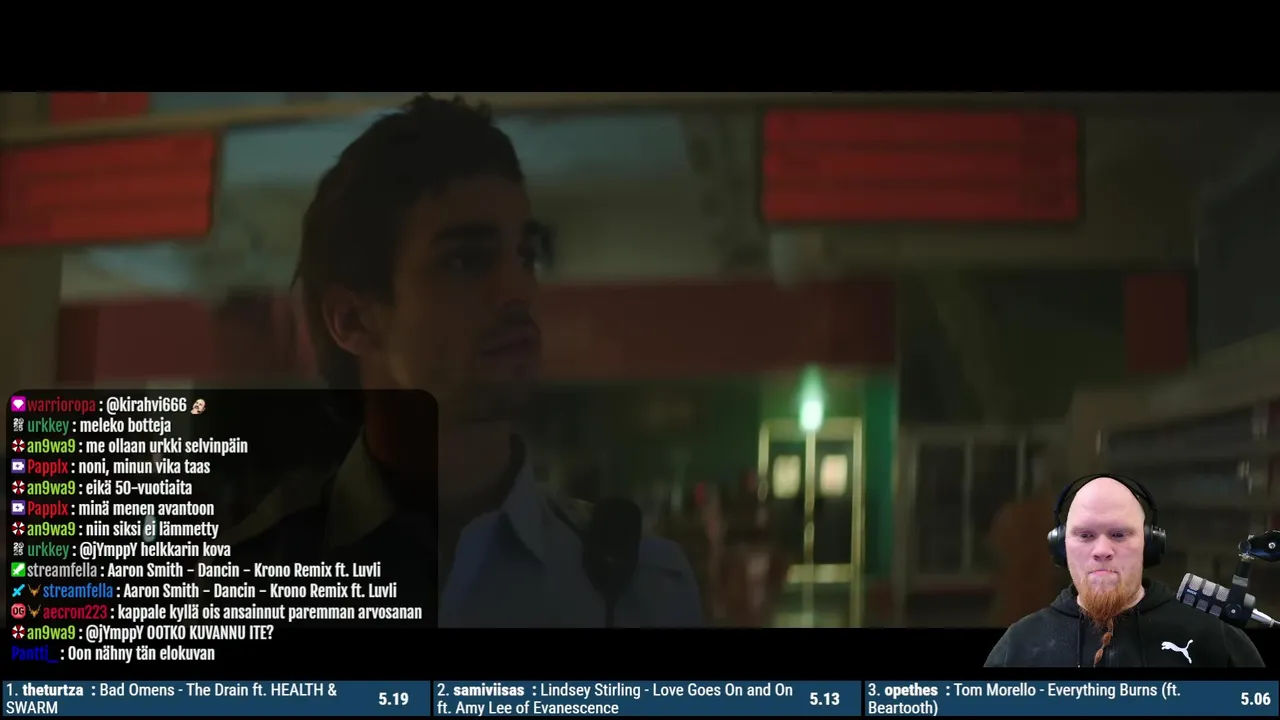Click the badge next to urkkey's "meleko botteja"
Screen dimensions: 1280x720
[18, 426]
